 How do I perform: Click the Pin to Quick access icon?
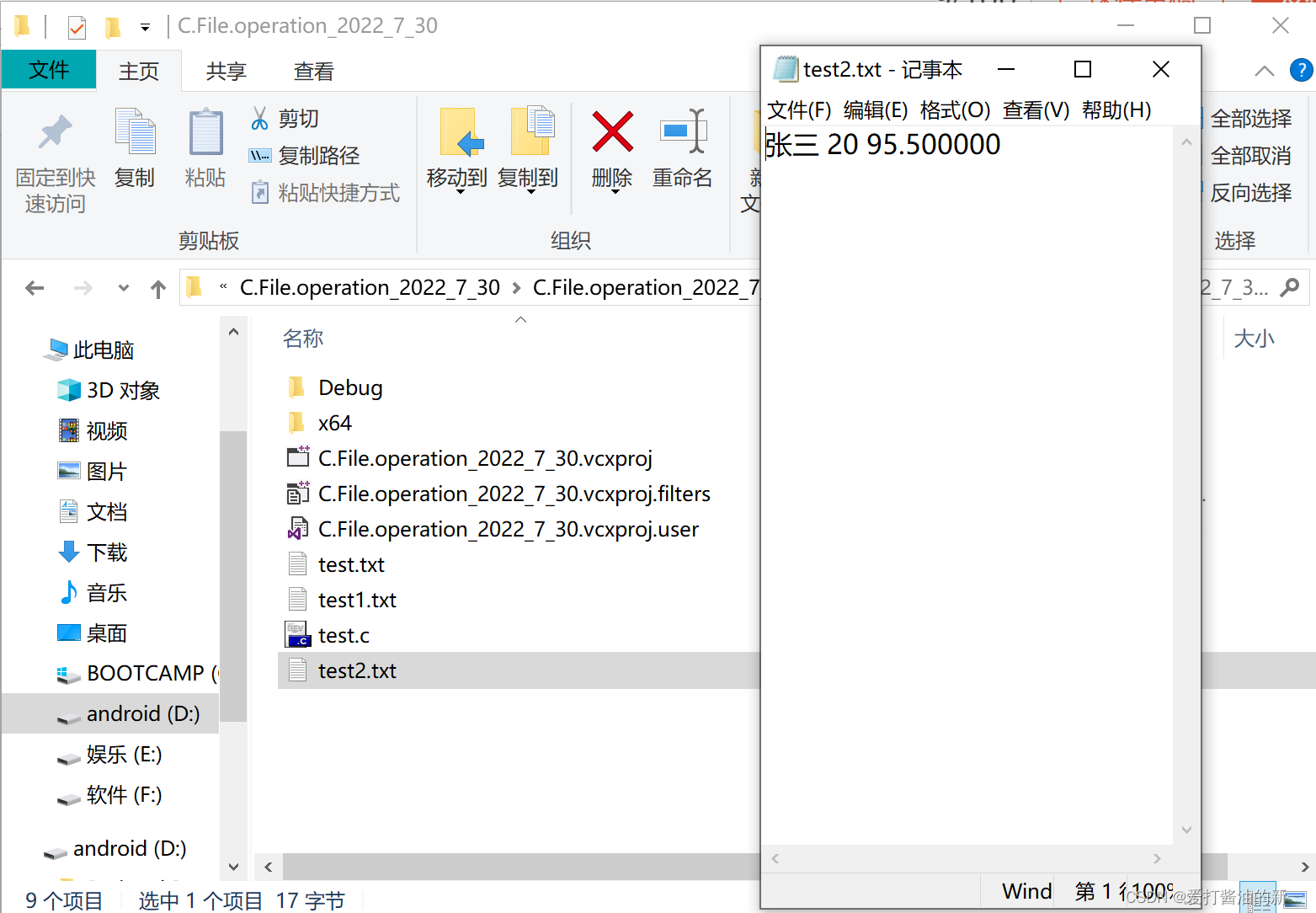coord(56,133)
